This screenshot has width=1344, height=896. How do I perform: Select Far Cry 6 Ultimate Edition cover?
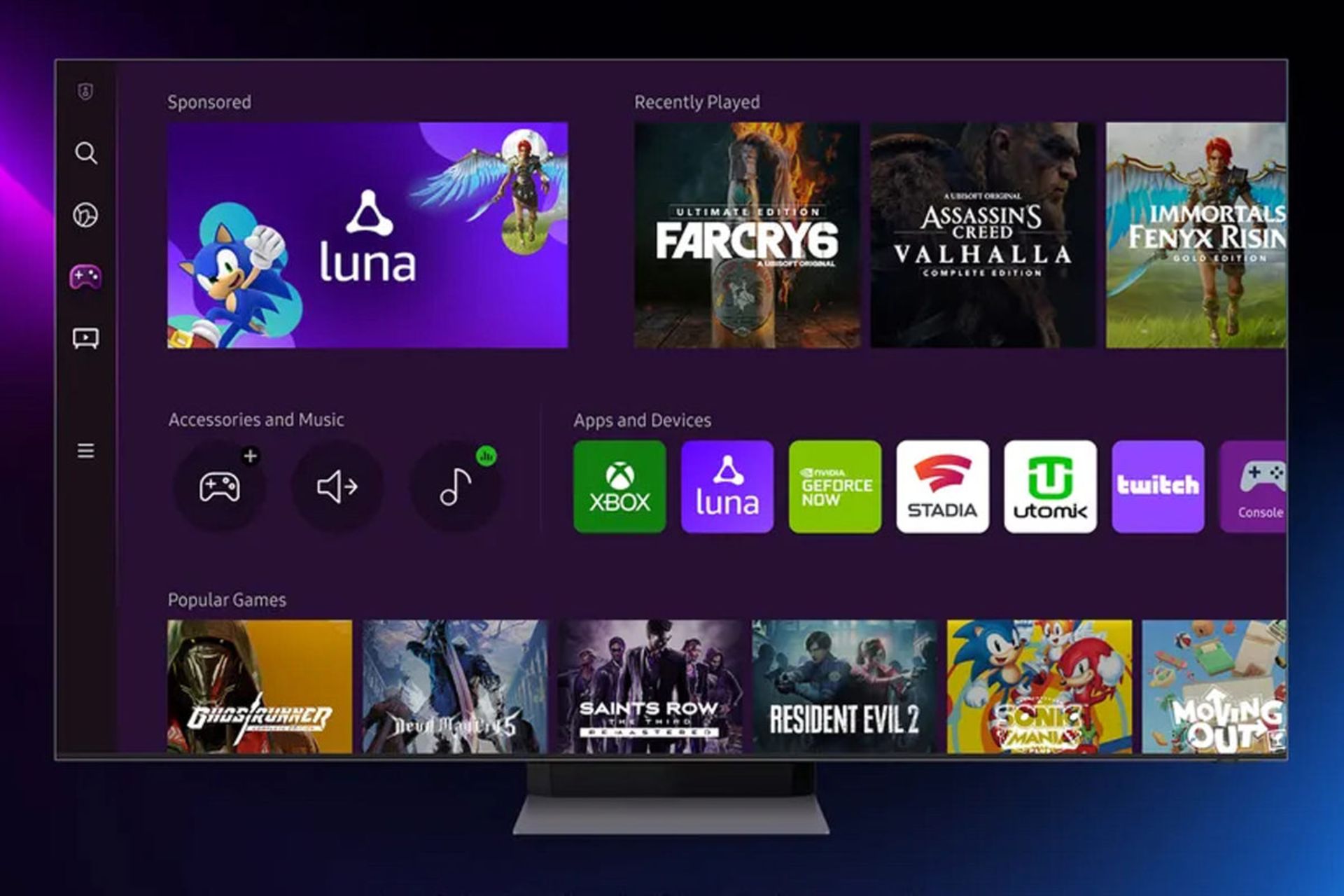pyautogui.click(x=747, y=235)
